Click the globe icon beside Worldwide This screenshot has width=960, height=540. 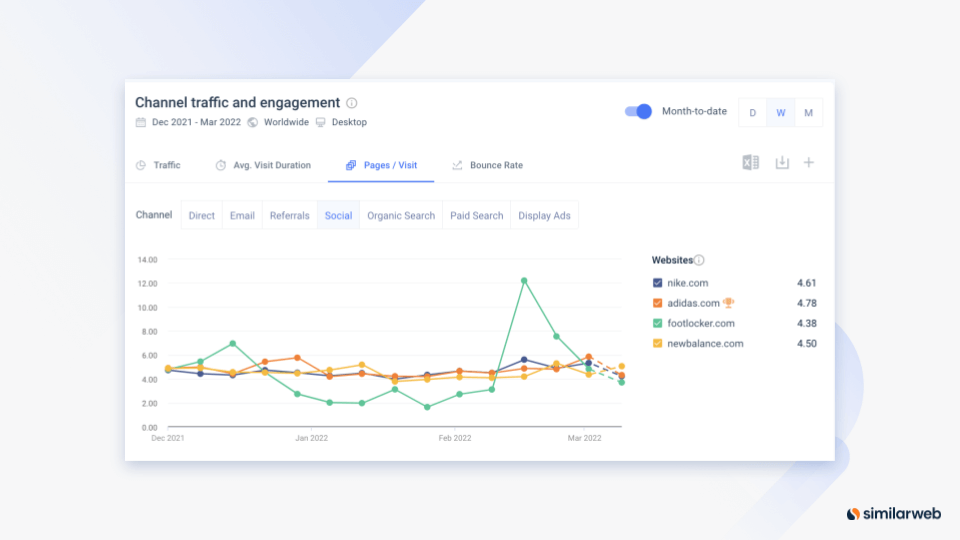click(x=253, y=122)
